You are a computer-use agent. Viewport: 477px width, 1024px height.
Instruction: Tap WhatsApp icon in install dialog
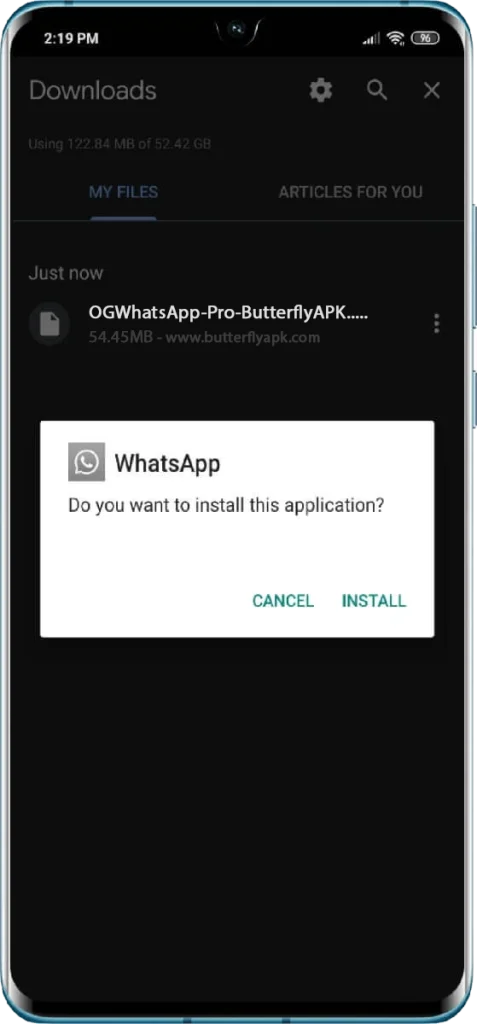click(86, 462)
